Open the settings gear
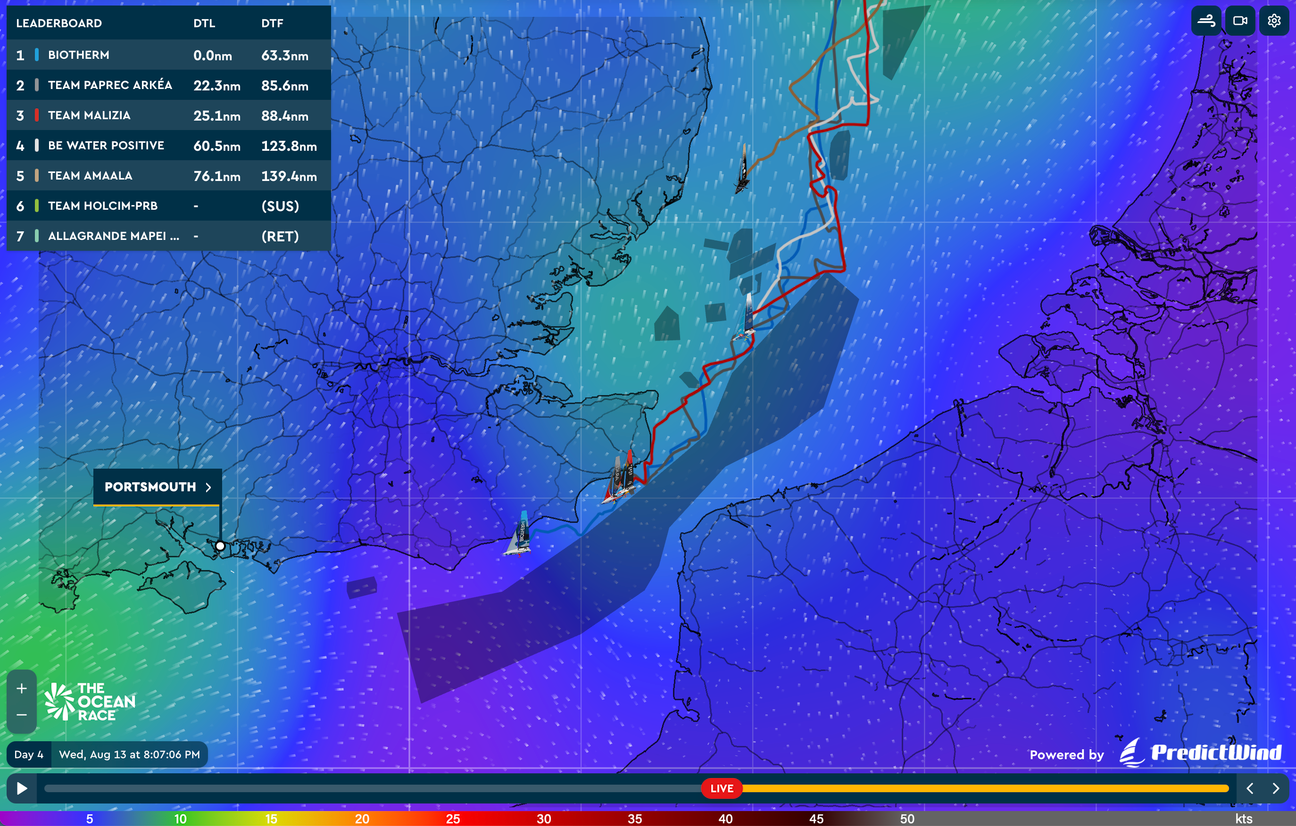The width and height of the screenshot is (1296, 826). [x=1274, y=20]
